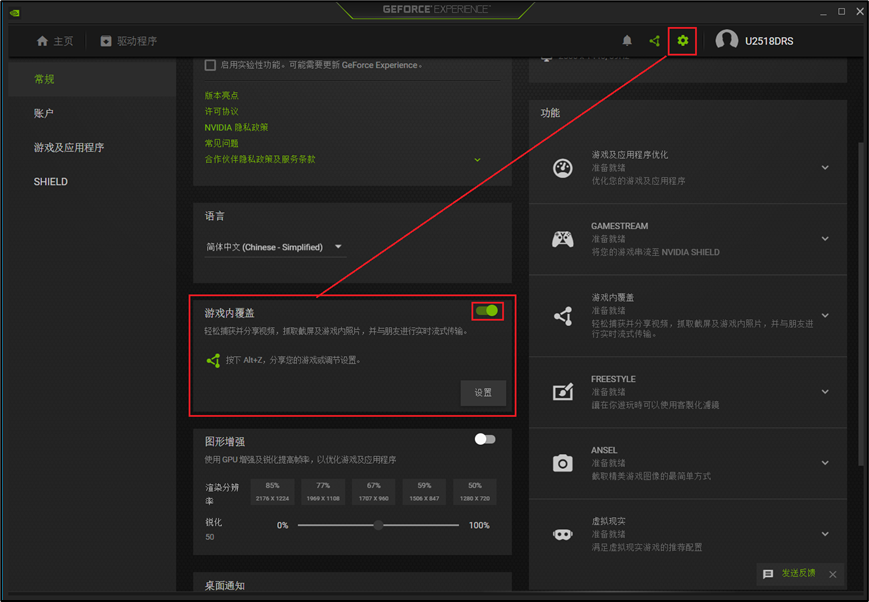The height and width of the screenshot is (602, 869).
Task: Click the feedback chat icon
Action: [768, 574]
